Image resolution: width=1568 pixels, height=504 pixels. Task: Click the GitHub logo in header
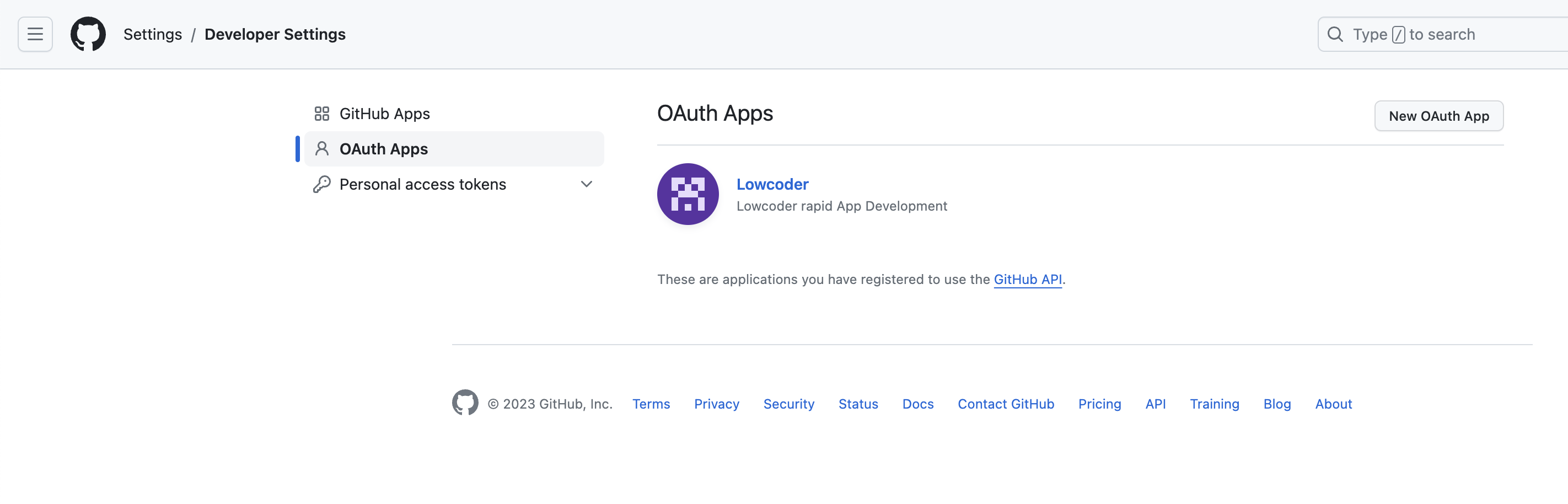tap(88, 34)
